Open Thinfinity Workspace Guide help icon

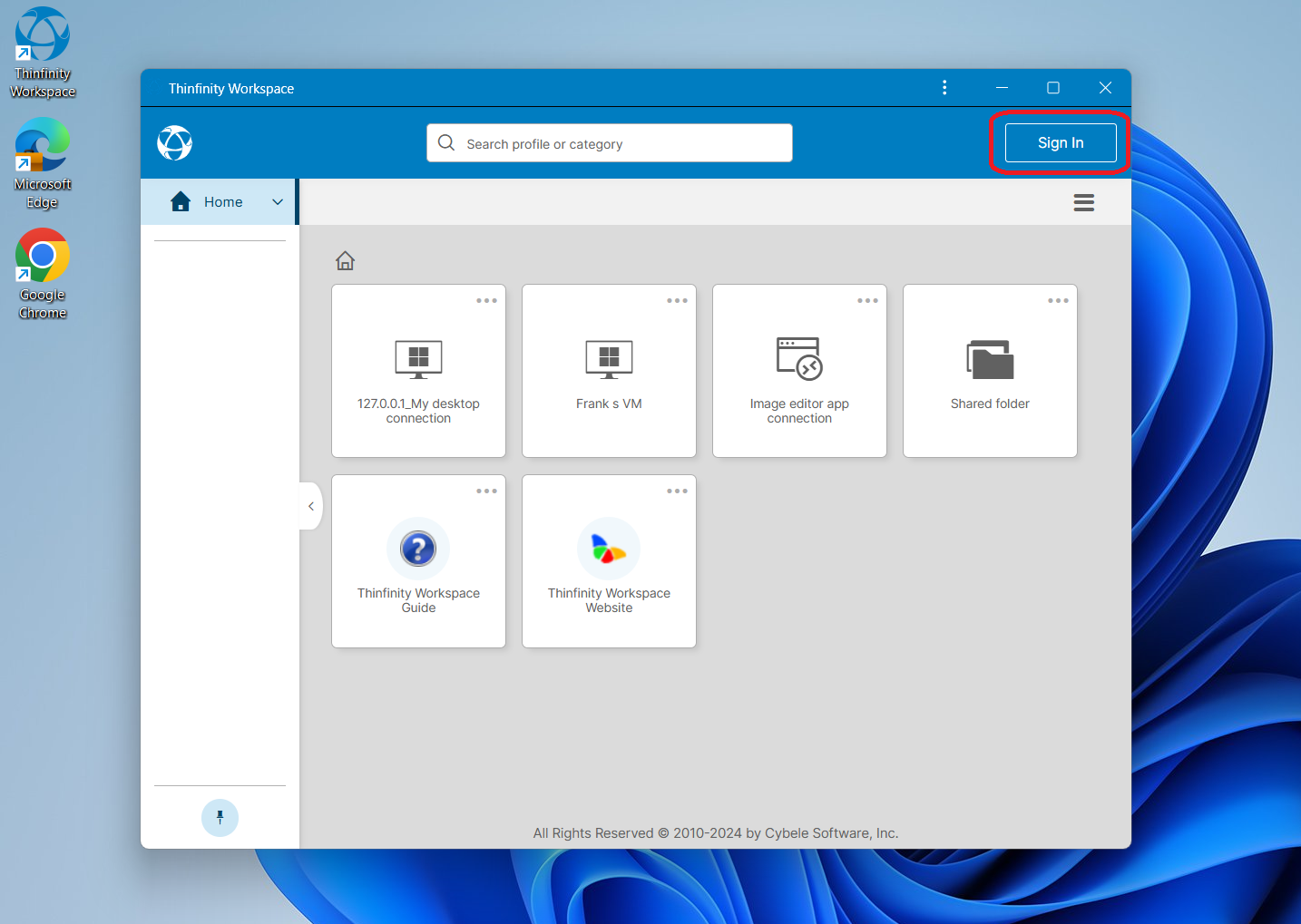click(x=418, y=549)
